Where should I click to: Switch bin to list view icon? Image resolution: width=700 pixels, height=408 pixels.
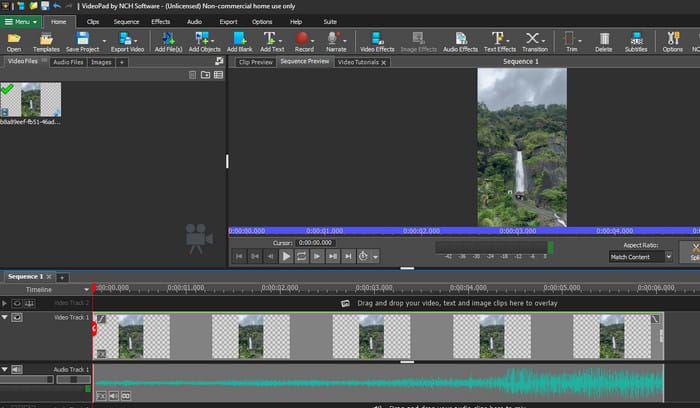(218, 75)
